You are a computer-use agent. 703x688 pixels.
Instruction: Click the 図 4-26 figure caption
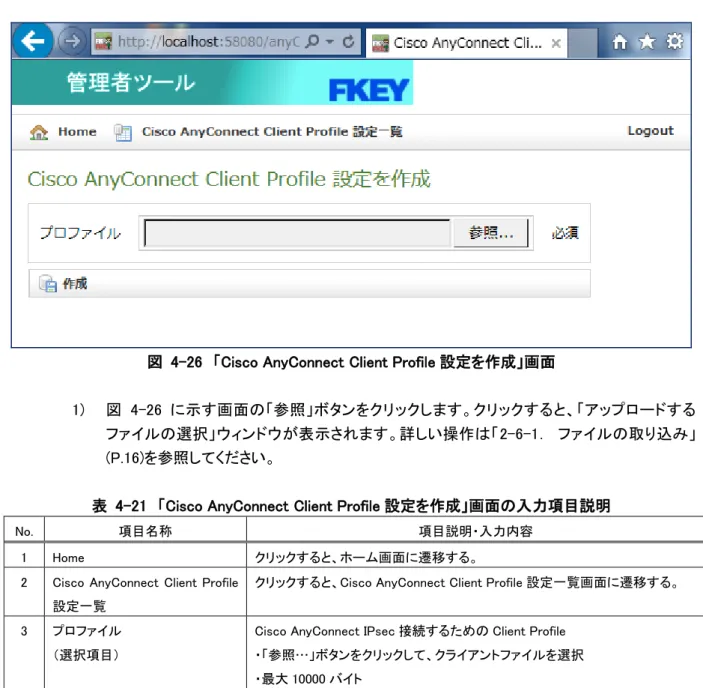(x=351, y=362)
